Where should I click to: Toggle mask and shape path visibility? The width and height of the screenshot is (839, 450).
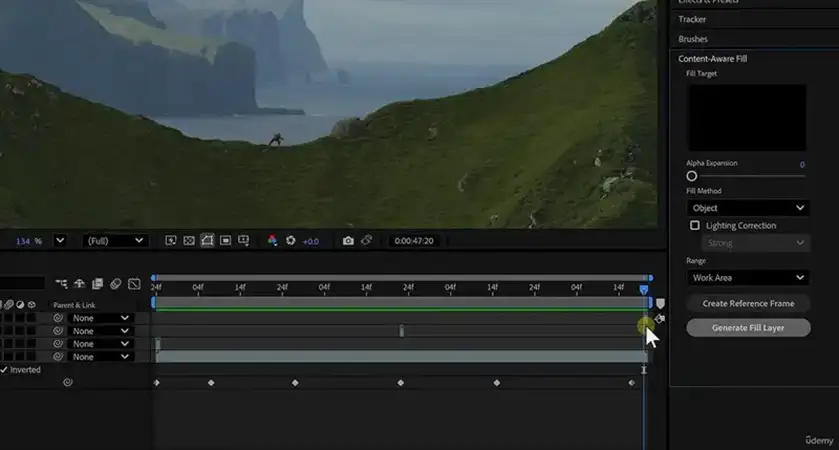tap(207, 241)
